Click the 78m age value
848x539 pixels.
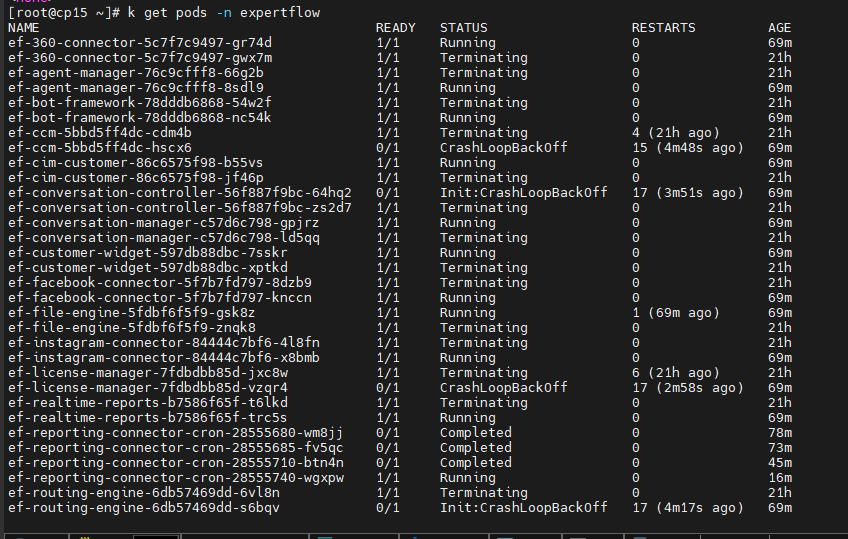tap(779, 433)
